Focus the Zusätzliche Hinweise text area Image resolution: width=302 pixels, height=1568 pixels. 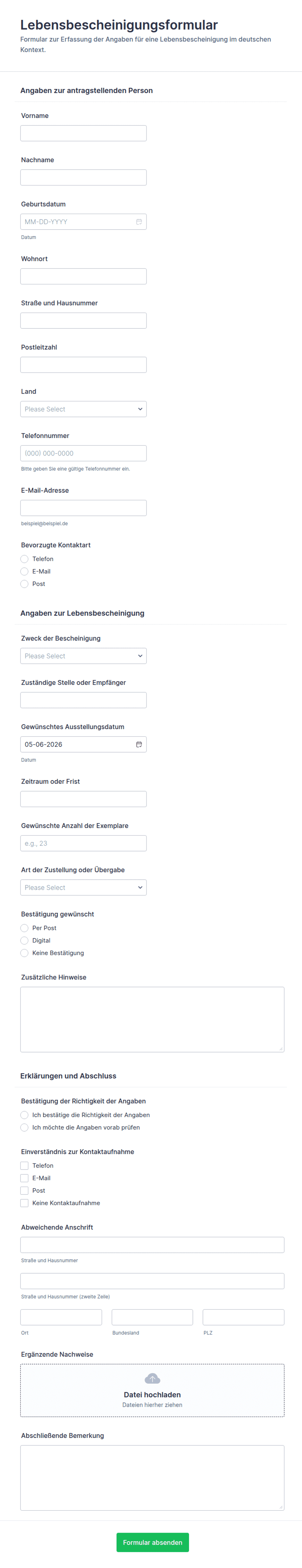[152, 1020]
